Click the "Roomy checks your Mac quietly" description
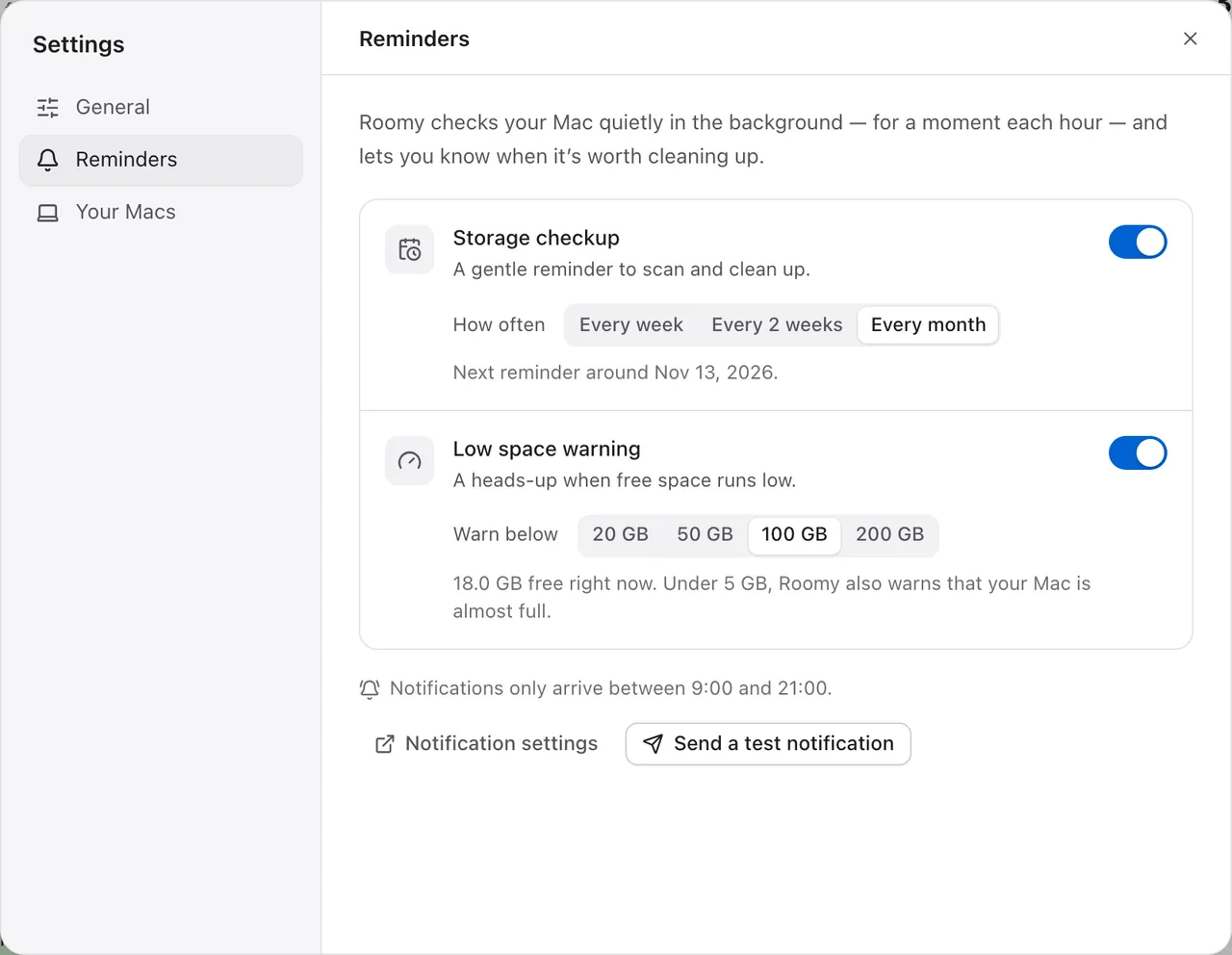Viewport: 1232px width, 955px height. pos(763,140)
